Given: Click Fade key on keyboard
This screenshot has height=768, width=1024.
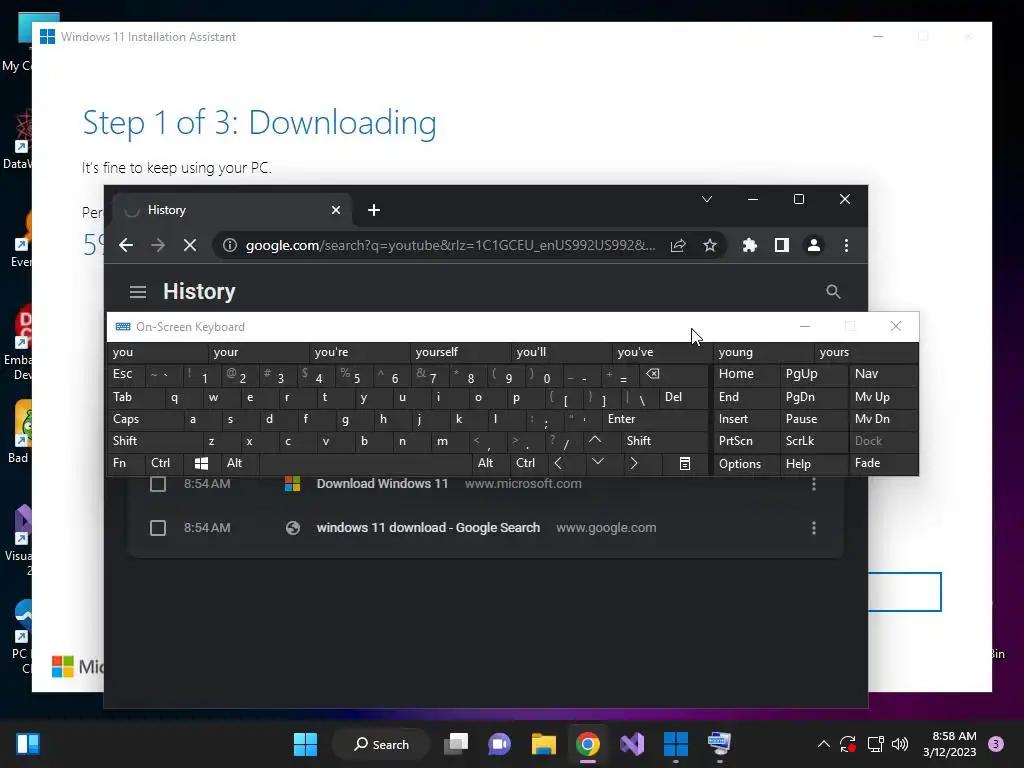Looking at the screenshot, I should click(x=884, y=463).
